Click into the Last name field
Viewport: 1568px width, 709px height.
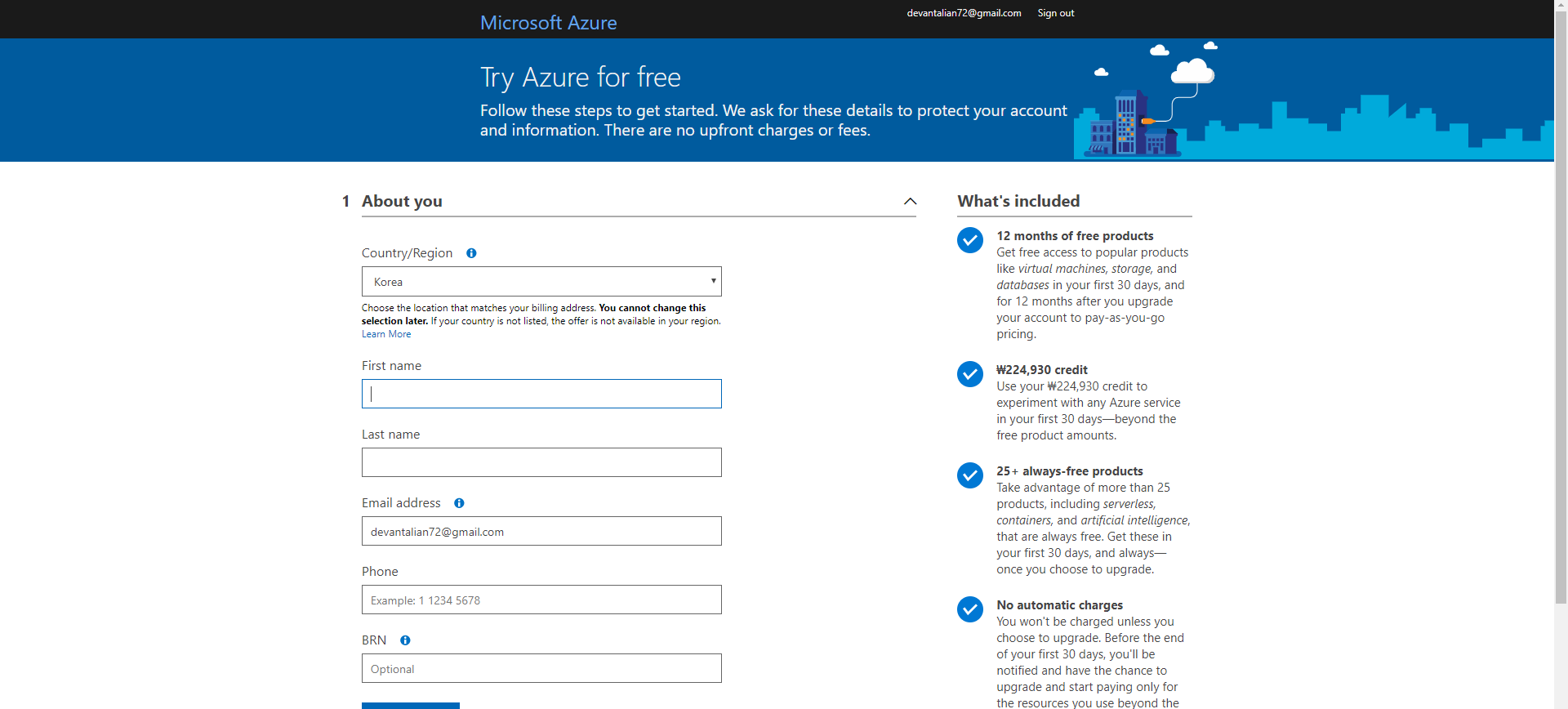click(541, 462)
